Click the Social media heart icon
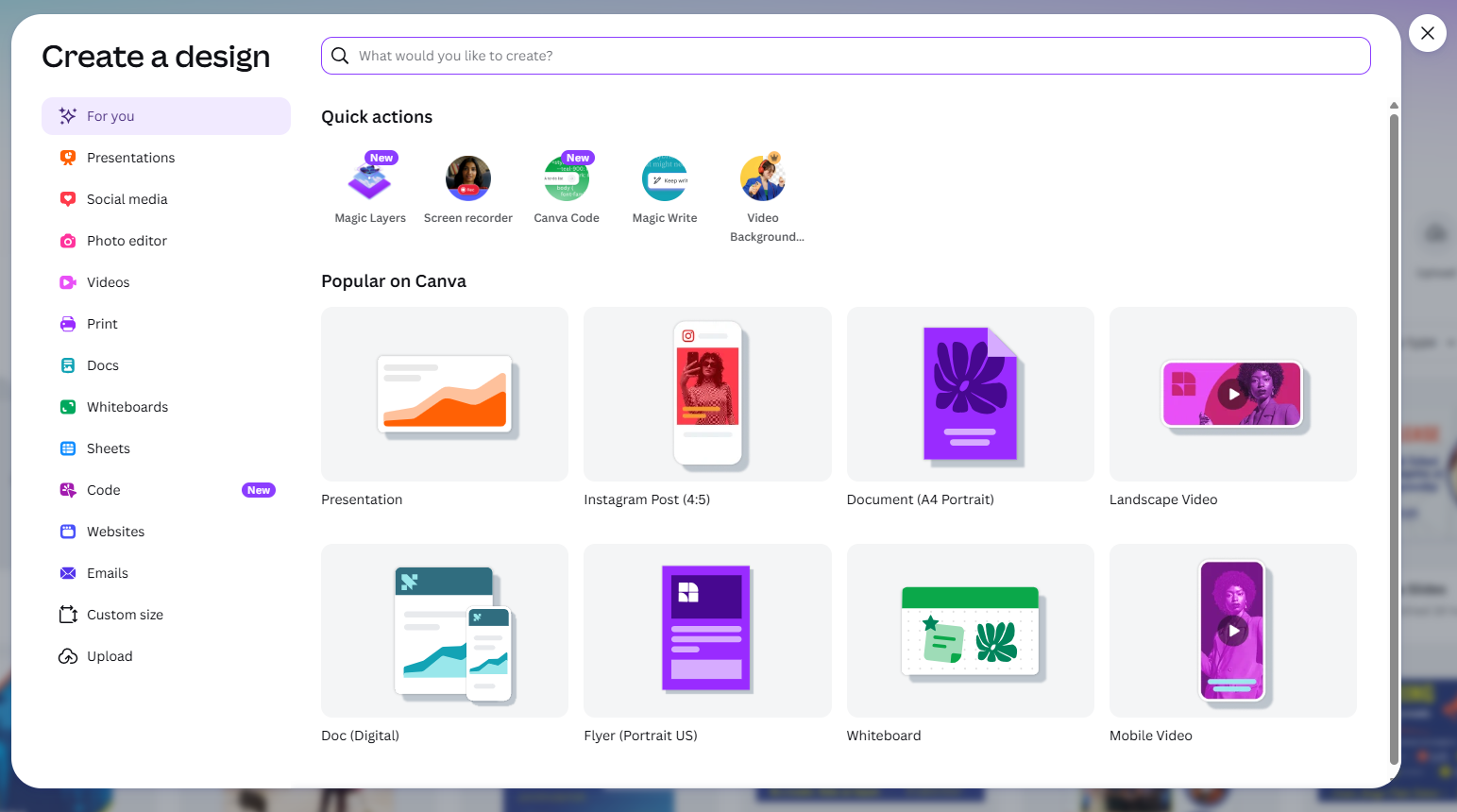 click(68, 199)
